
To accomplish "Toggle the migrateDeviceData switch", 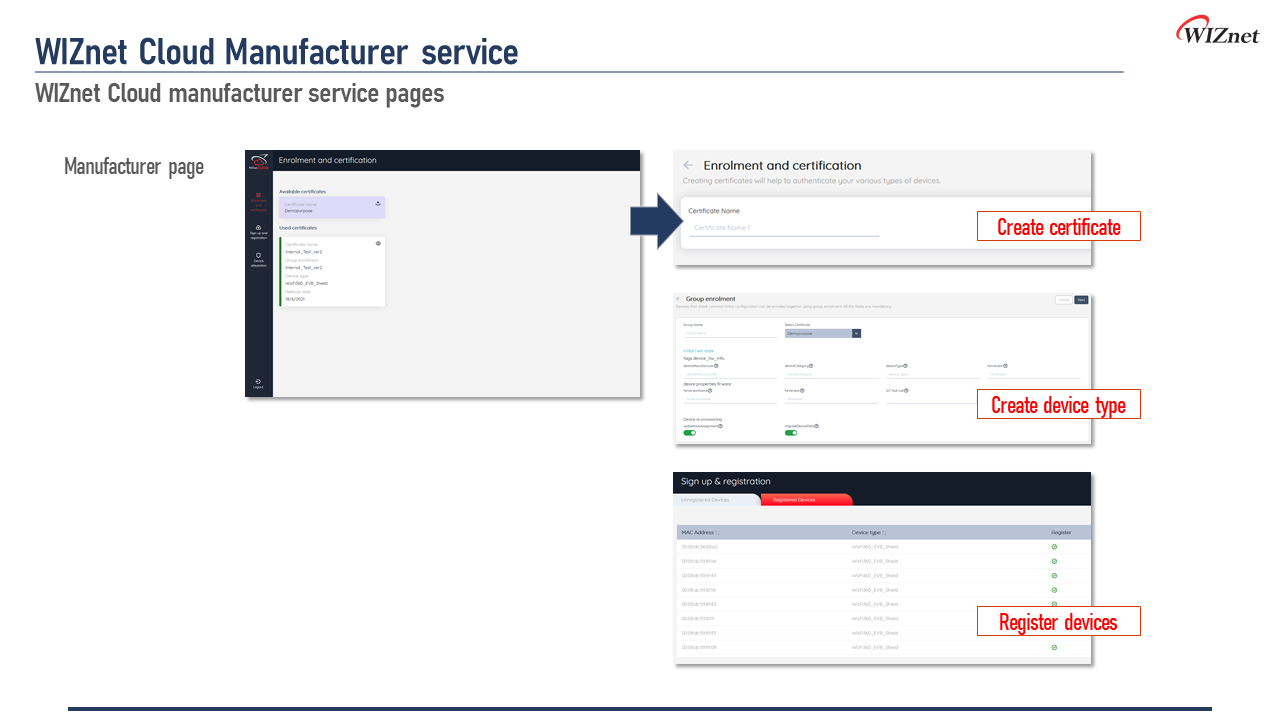I will 791,433.
